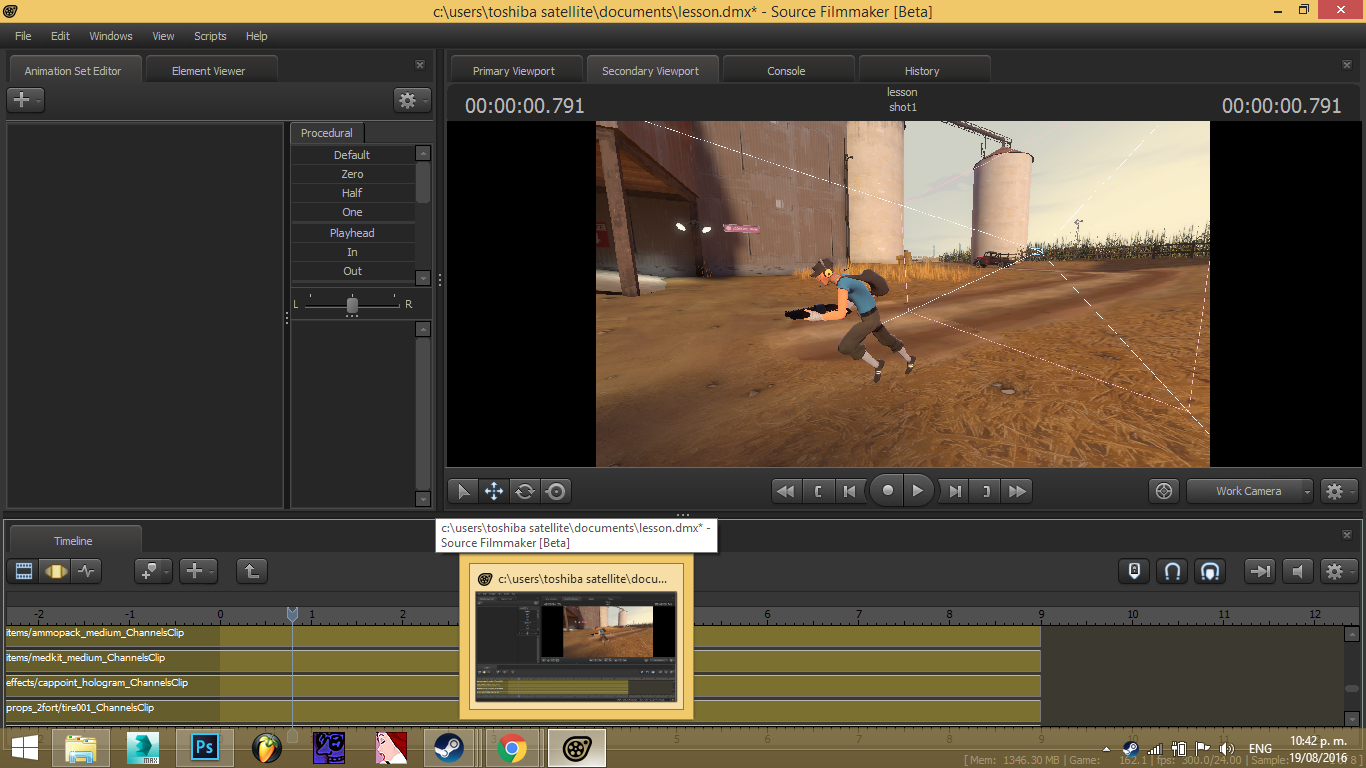The image size is (1366, 768).
Task: Apply the Zero procedural preset
Action: point(352,174)
